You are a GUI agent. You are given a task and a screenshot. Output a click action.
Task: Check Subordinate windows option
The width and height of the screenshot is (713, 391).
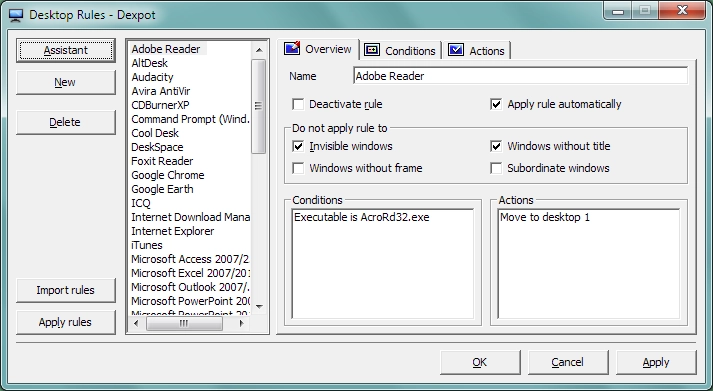click(496, 168)
